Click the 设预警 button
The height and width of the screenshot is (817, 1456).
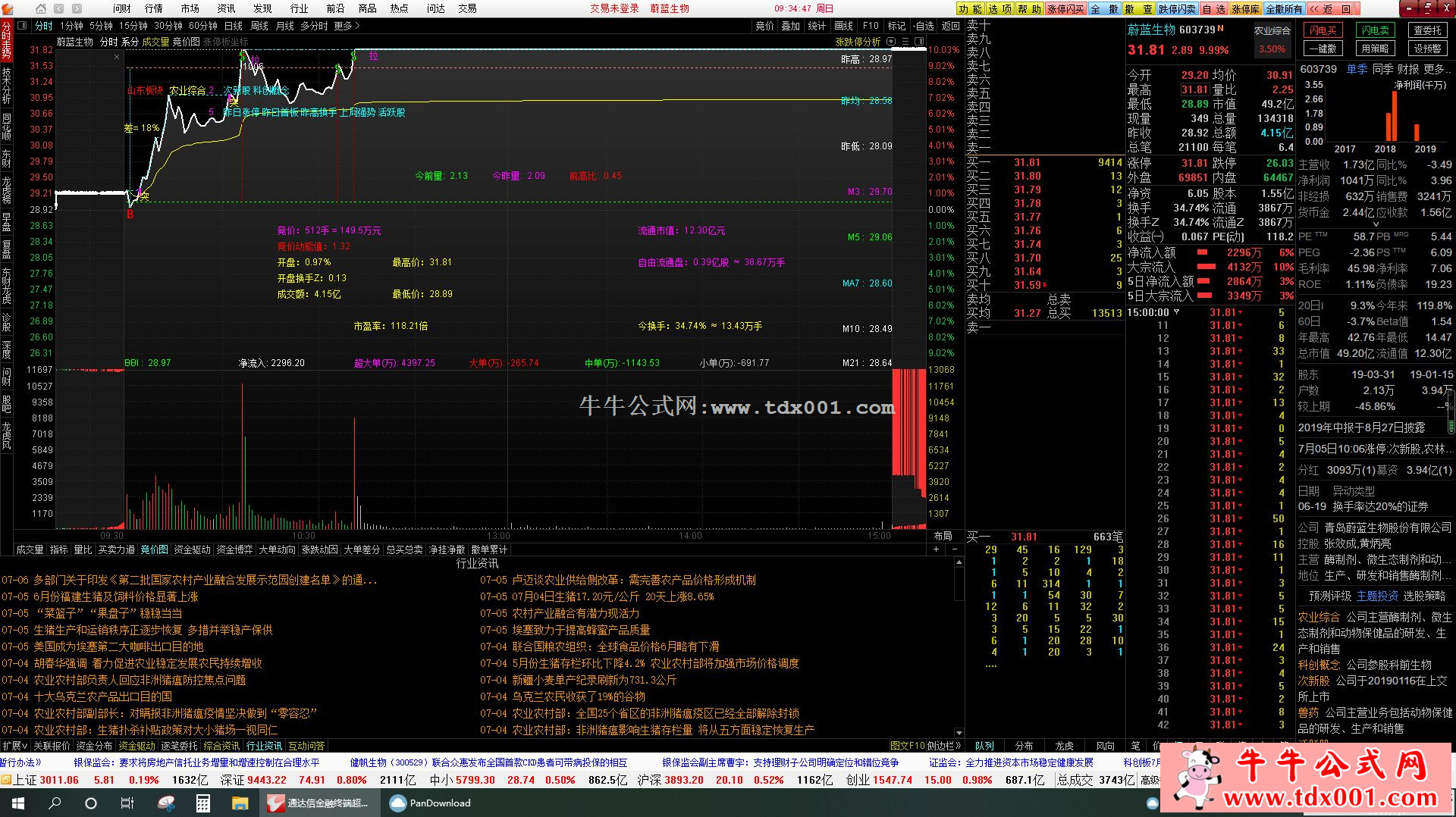[x=1427, y=49]
